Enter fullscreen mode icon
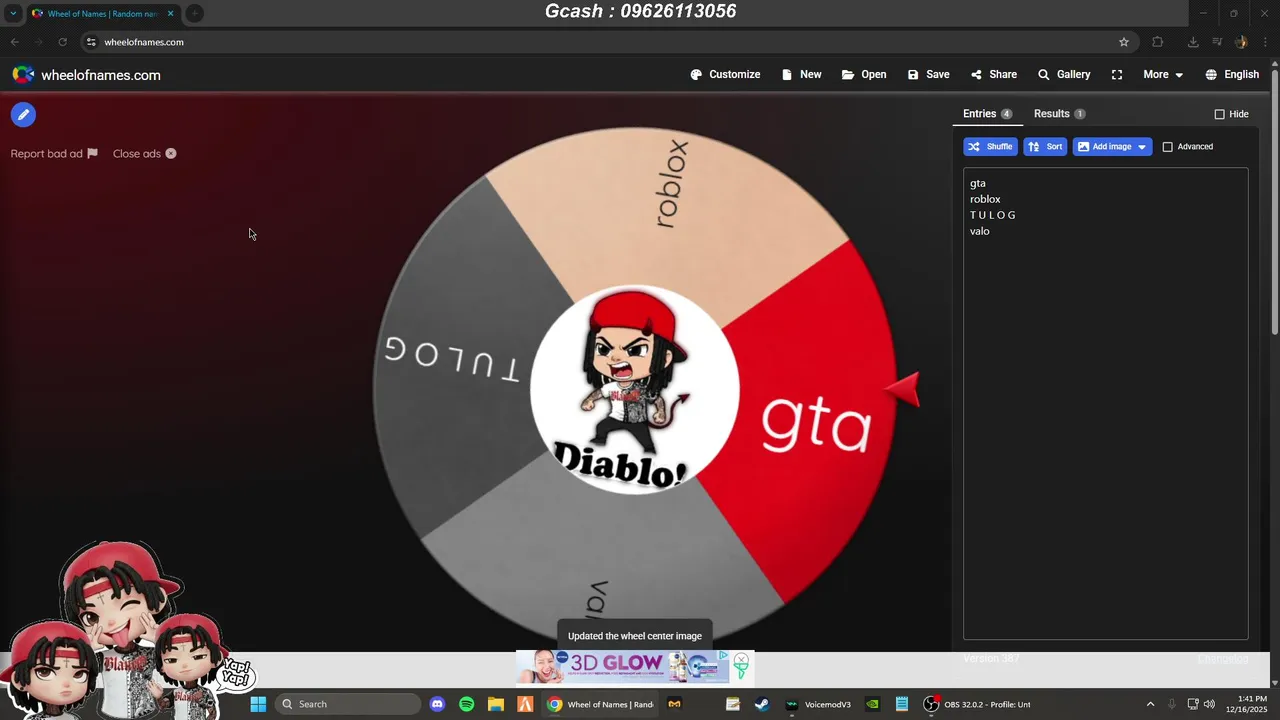 (x=1117, y=75)
